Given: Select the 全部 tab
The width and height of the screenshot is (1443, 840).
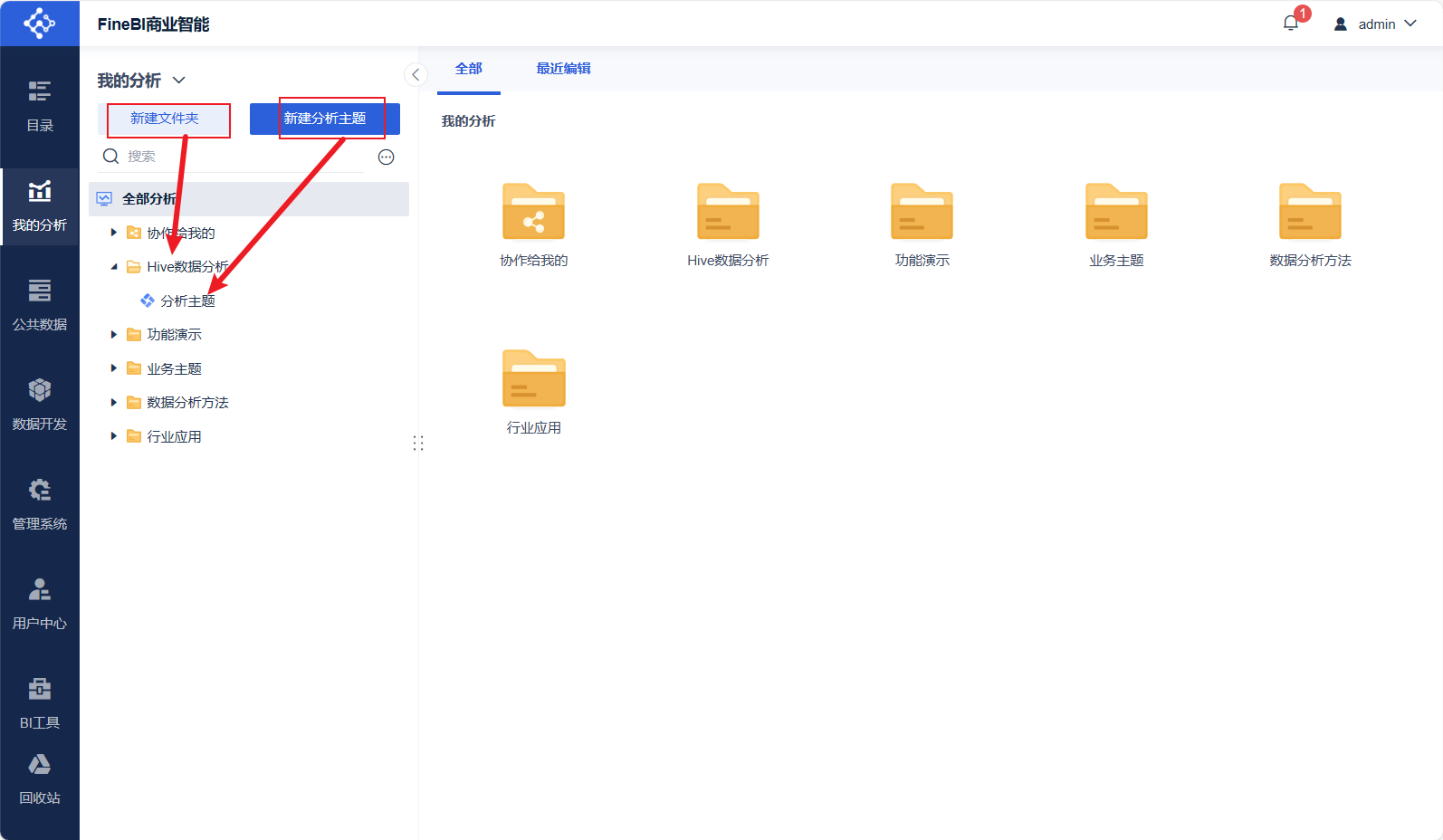Looking at the screenshot, I should (x=468, y=69).
